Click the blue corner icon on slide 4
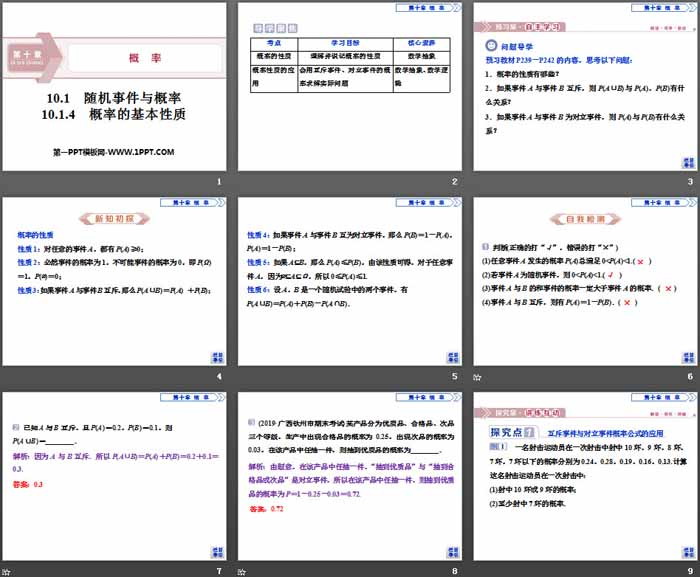 217,358
